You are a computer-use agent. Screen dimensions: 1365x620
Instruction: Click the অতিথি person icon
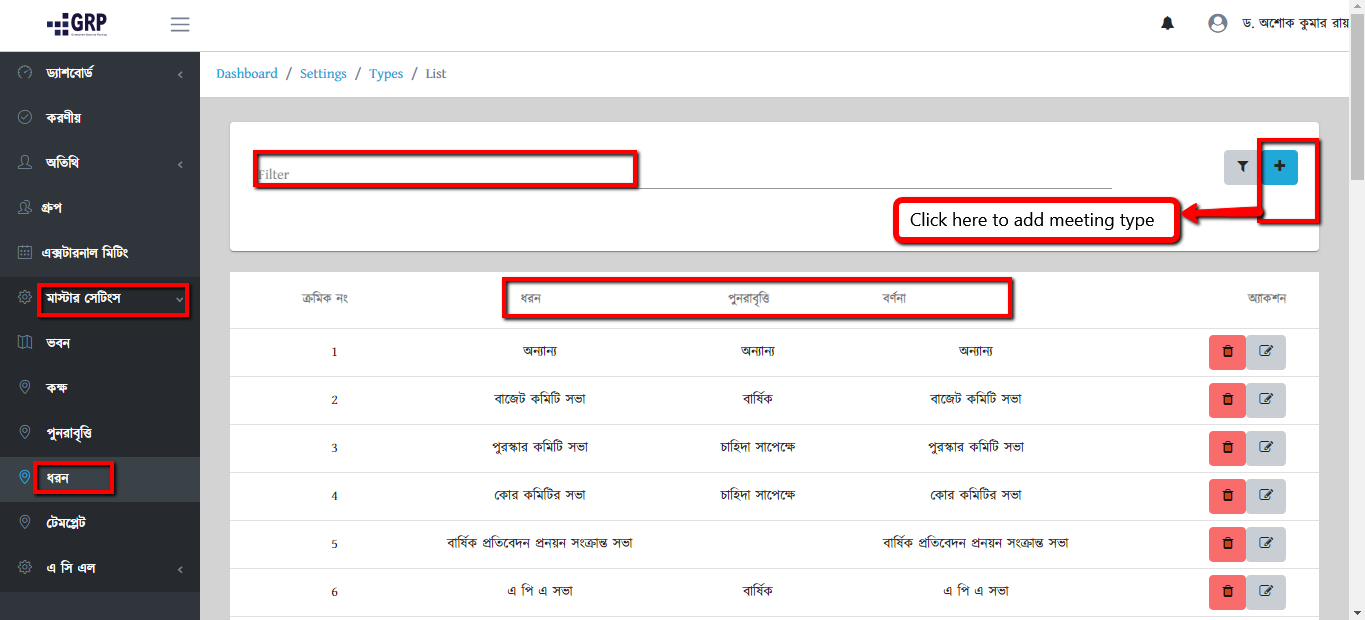25,162
